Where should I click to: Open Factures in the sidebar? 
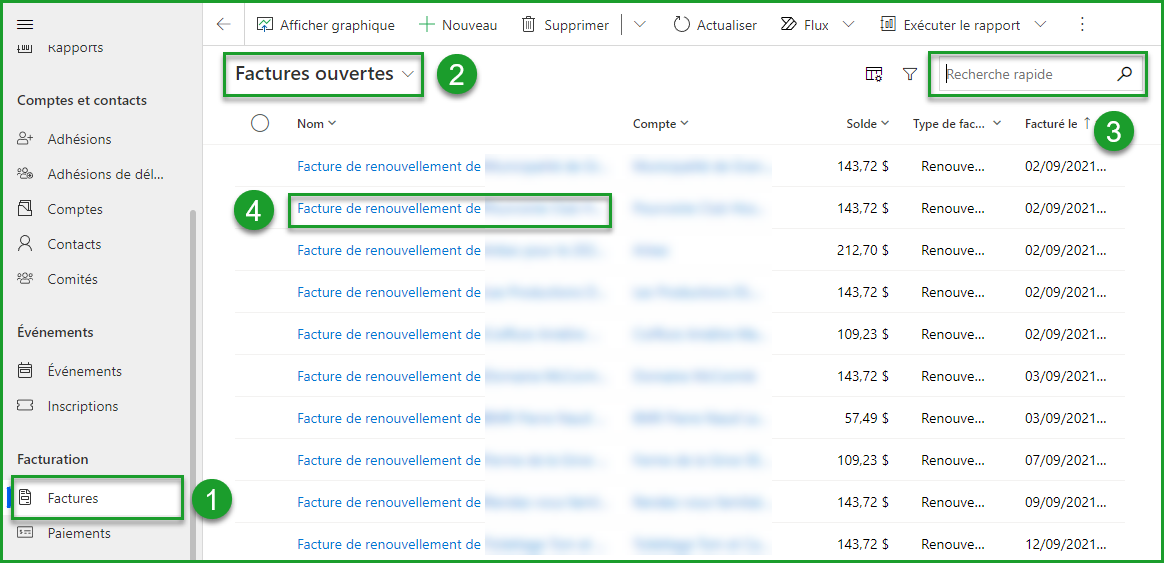[x=73, y=498]
